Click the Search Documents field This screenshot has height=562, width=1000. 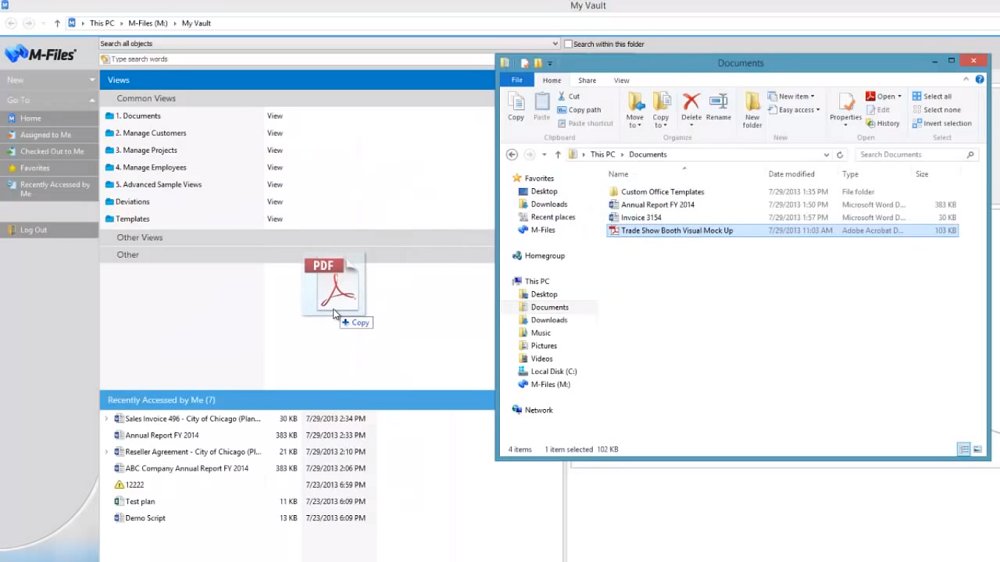pyautogui.click(x=916, y=154)
